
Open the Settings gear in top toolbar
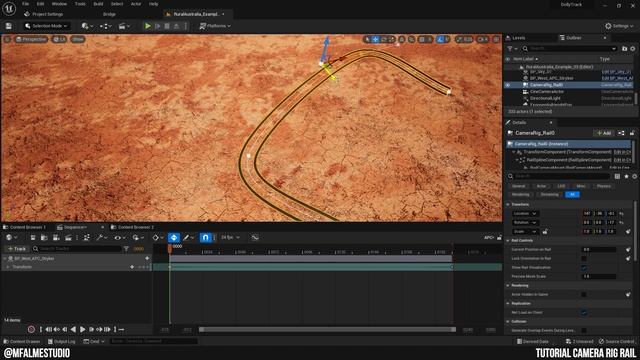point(620,26)
